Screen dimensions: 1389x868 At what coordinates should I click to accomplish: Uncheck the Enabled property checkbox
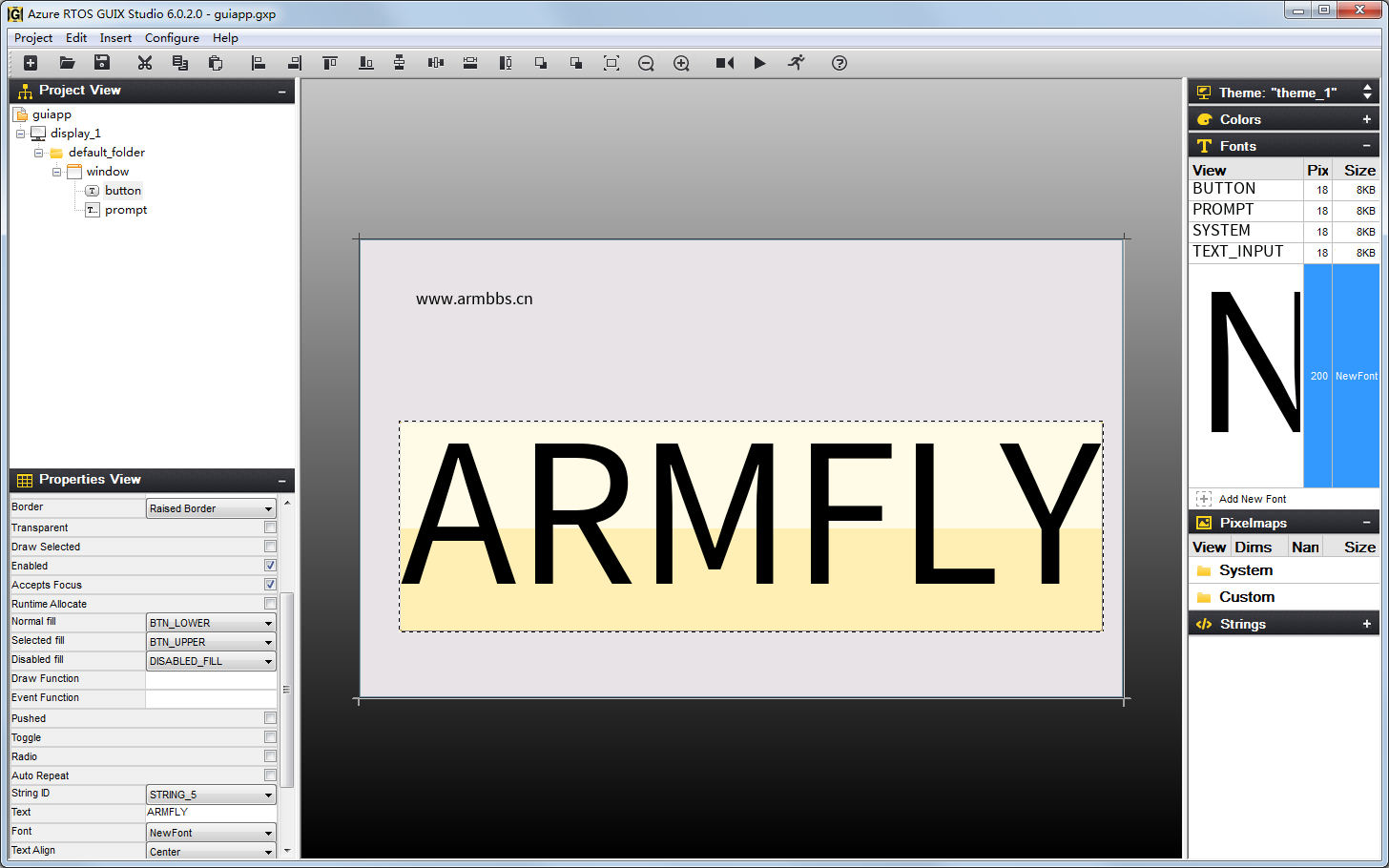pyautogui.click(x=270, y=566)
